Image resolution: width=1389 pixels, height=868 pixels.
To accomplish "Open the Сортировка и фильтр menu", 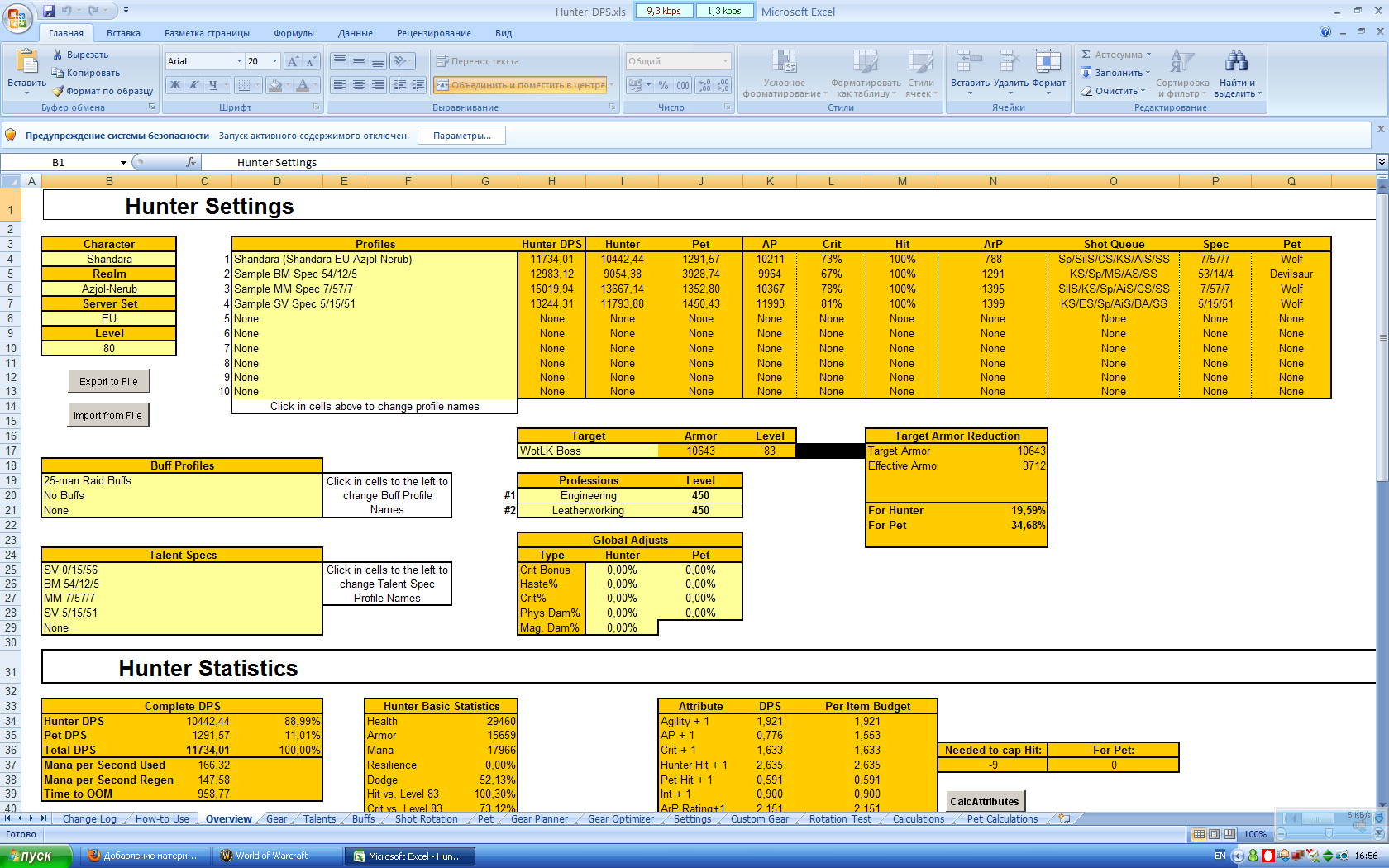I will [1182, 74].
